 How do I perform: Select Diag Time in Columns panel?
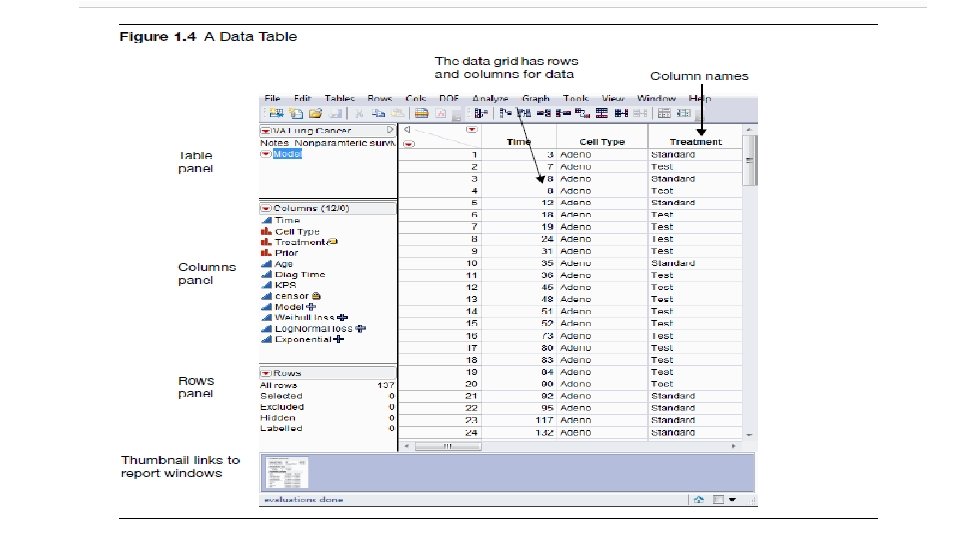click(300, 274)
